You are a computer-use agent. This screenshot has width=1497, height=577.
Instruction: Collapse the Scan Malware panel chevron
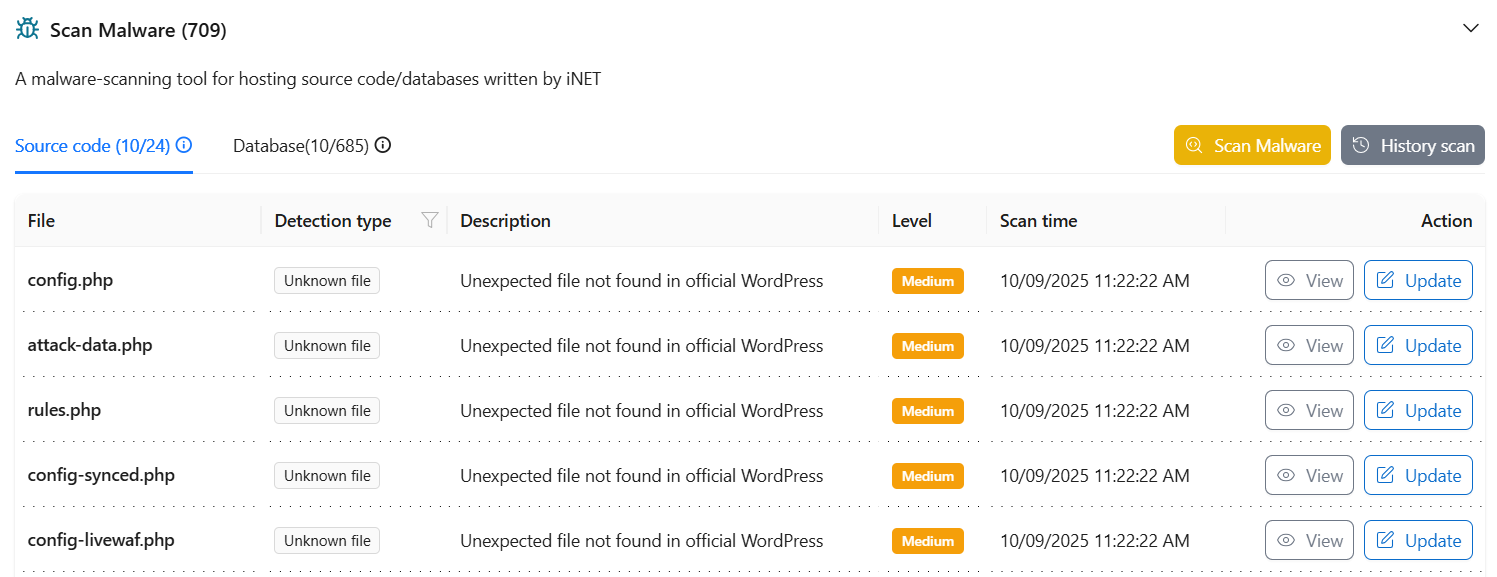1470,28
